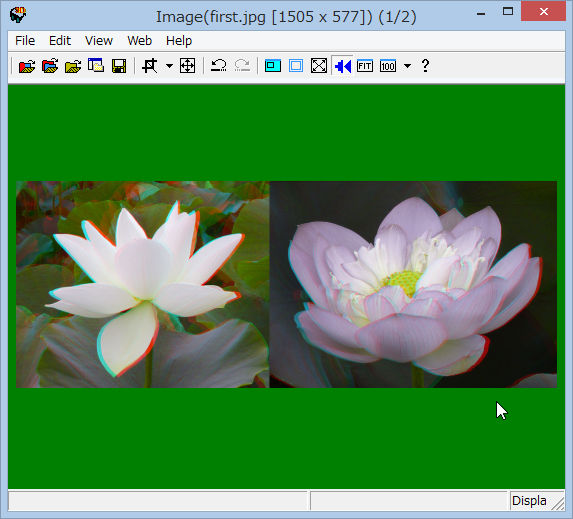The image size is (573, 519).
Task: Click the redo arrow icon
Action: [x=242, y=66]
